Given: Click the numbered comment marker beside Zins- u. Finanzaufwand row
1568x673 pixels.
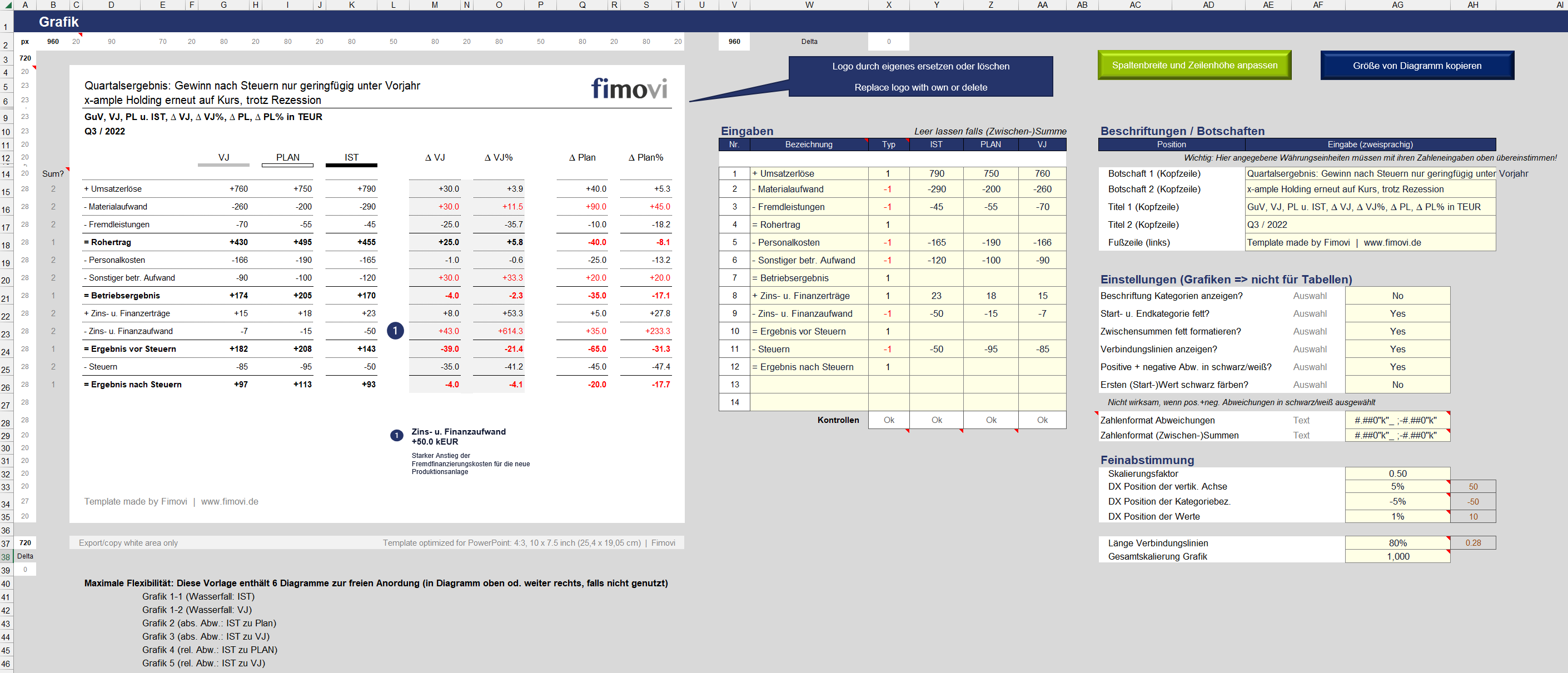Looking at the screenshot, I should tap(395, 331).
